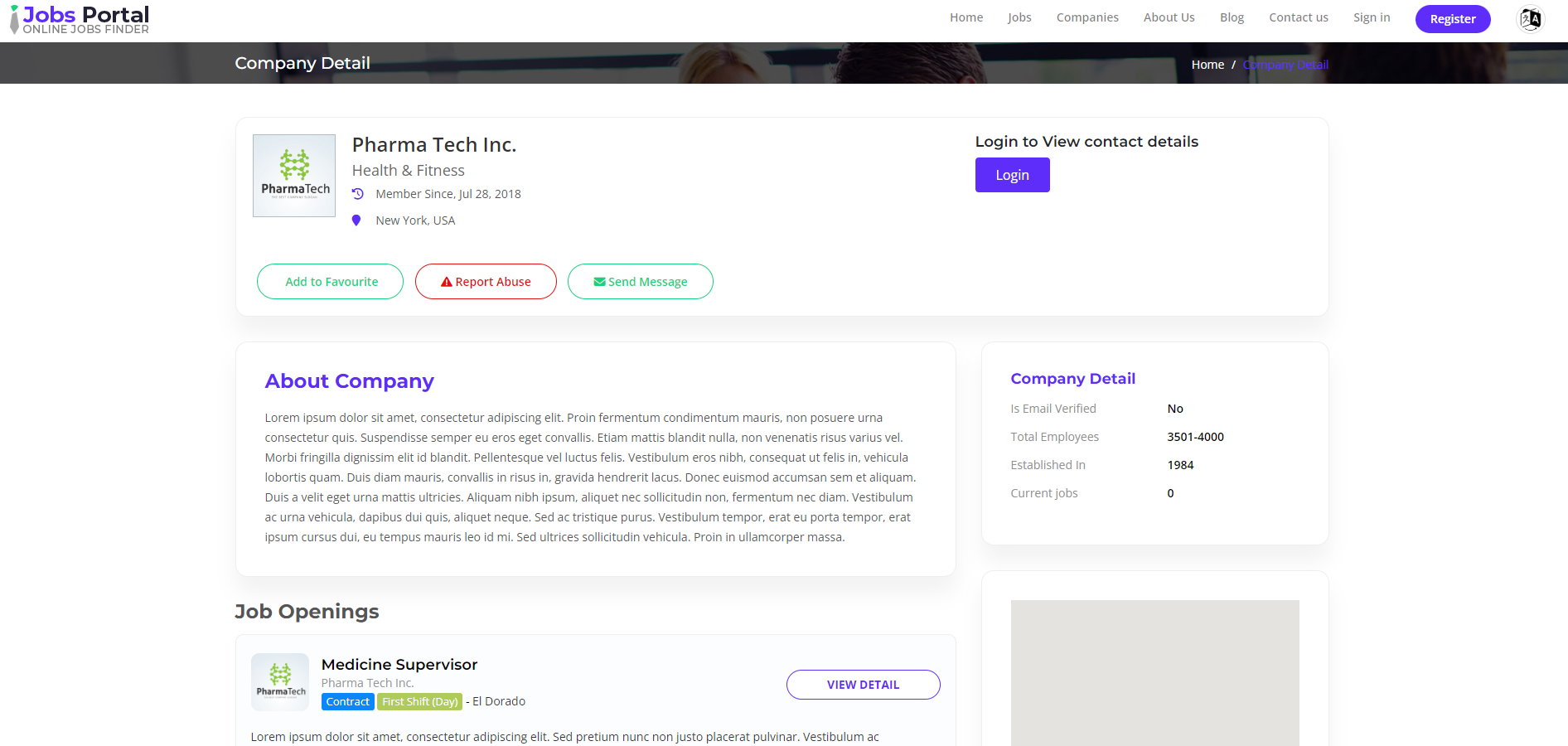Navigate to About Us page
The width and height of the screenshot is (1568, 746).
click(1169, 17)
